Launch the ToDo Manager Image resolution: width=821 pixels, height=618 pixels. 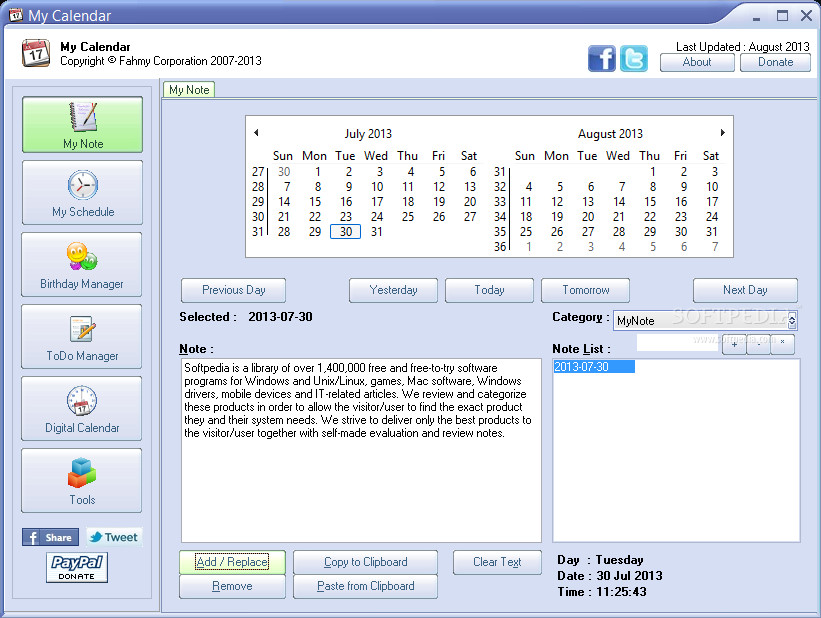point(82,337)
